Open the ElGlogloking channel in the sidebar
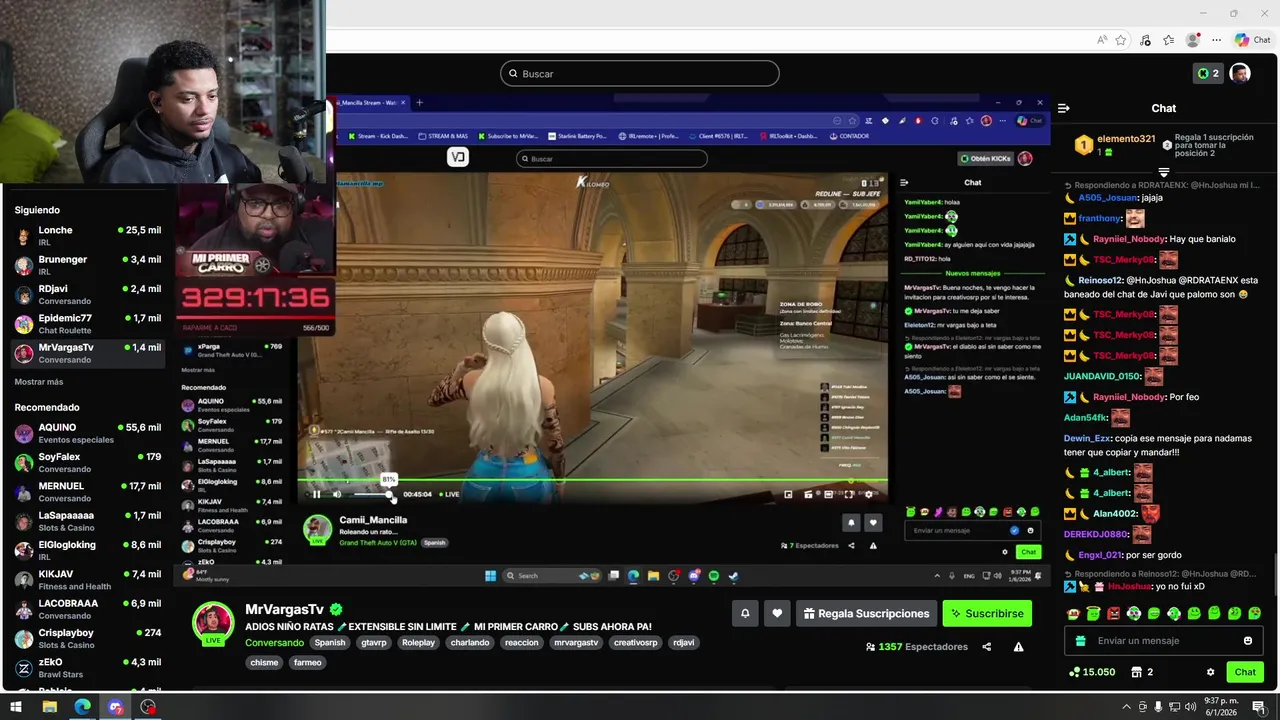Image resolution: width=1280 pixels, height=720 pixels. pos(87,550)
